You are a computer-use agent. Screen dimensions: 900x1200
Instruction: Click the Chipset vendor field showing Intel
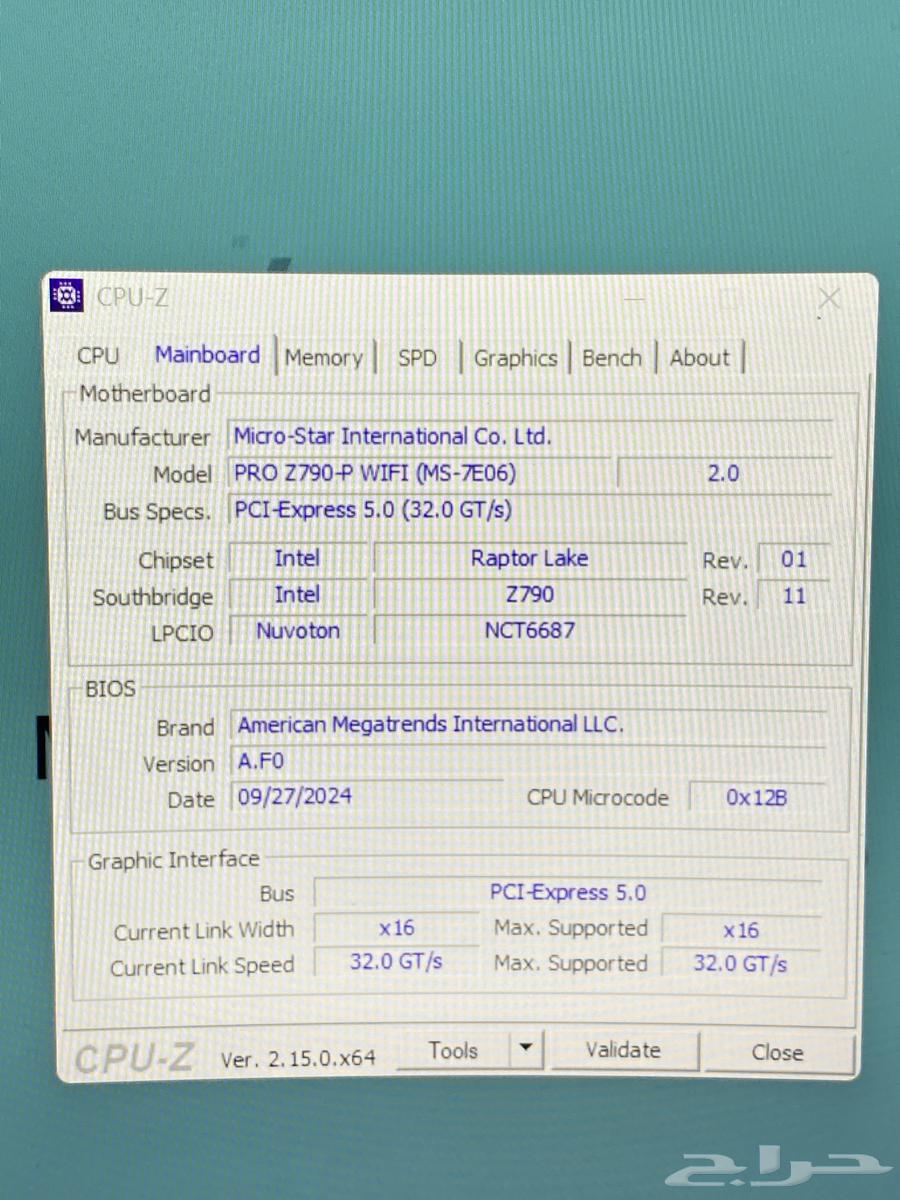click(297, 558)
